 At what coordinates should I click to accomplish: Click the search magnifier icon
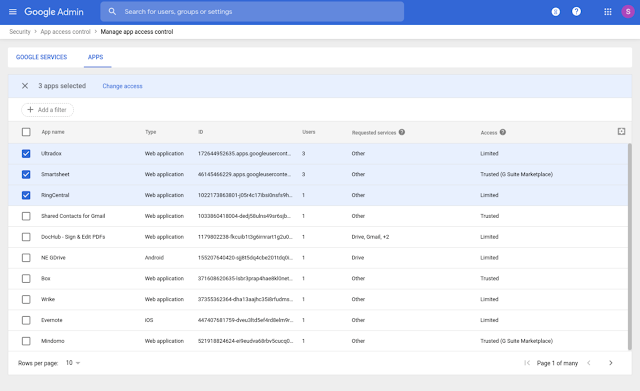112,11
